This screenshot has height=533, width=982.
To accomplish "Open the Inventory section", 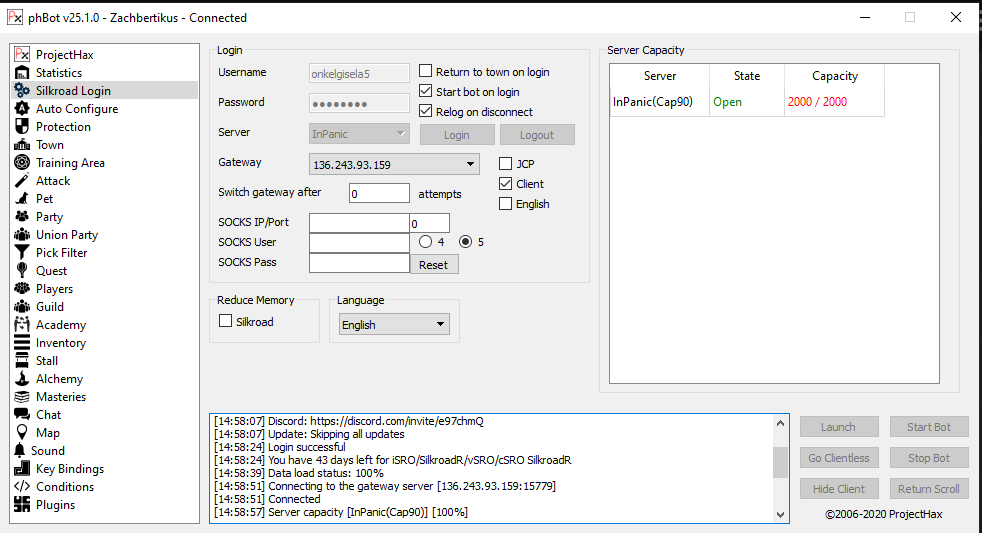I will tap(60, 343).
